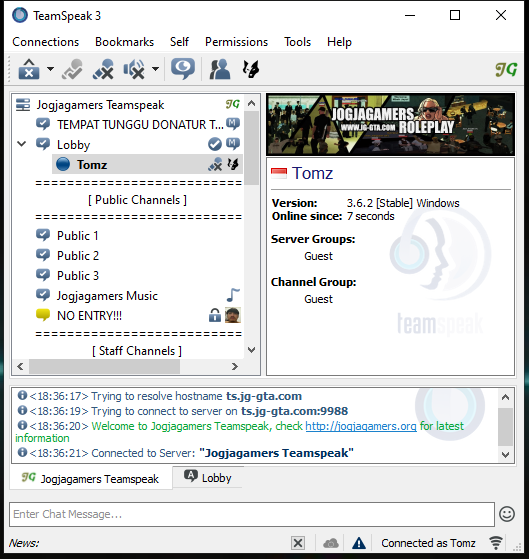The width and height of the screenshot is (529, 559).
Task: Click the warning triangle status icon
Action: tap(359, 543)
